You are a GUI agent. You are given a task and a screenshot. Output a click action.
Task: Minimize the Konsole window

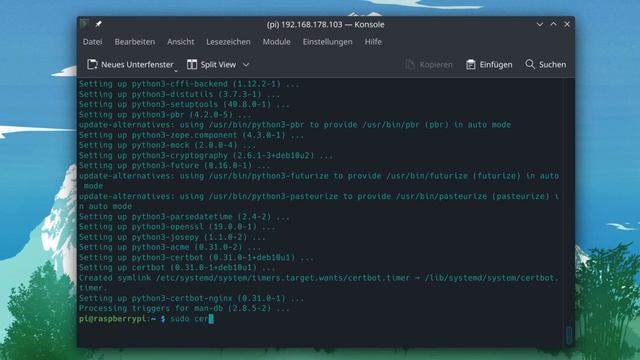(540, 24)
